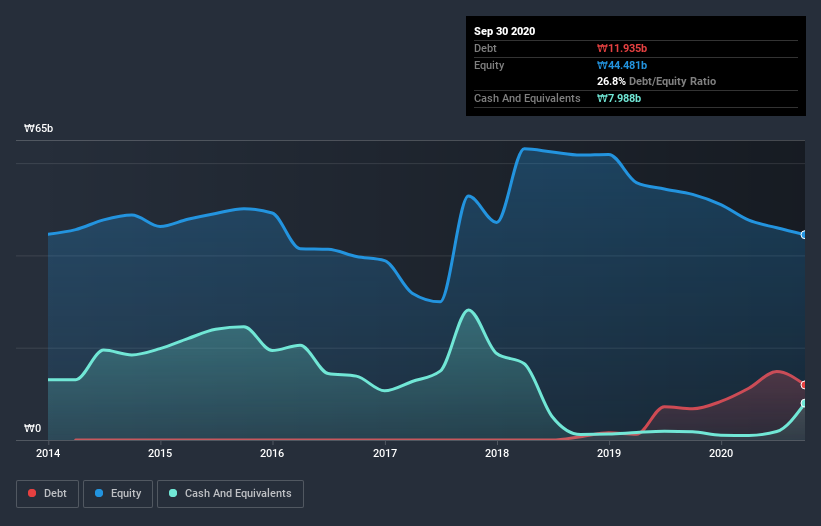Click the Sep 30 2020 tooltip date
Image resolution: width=821 pixels, height=526 pixels.
[x=504, y=31]
